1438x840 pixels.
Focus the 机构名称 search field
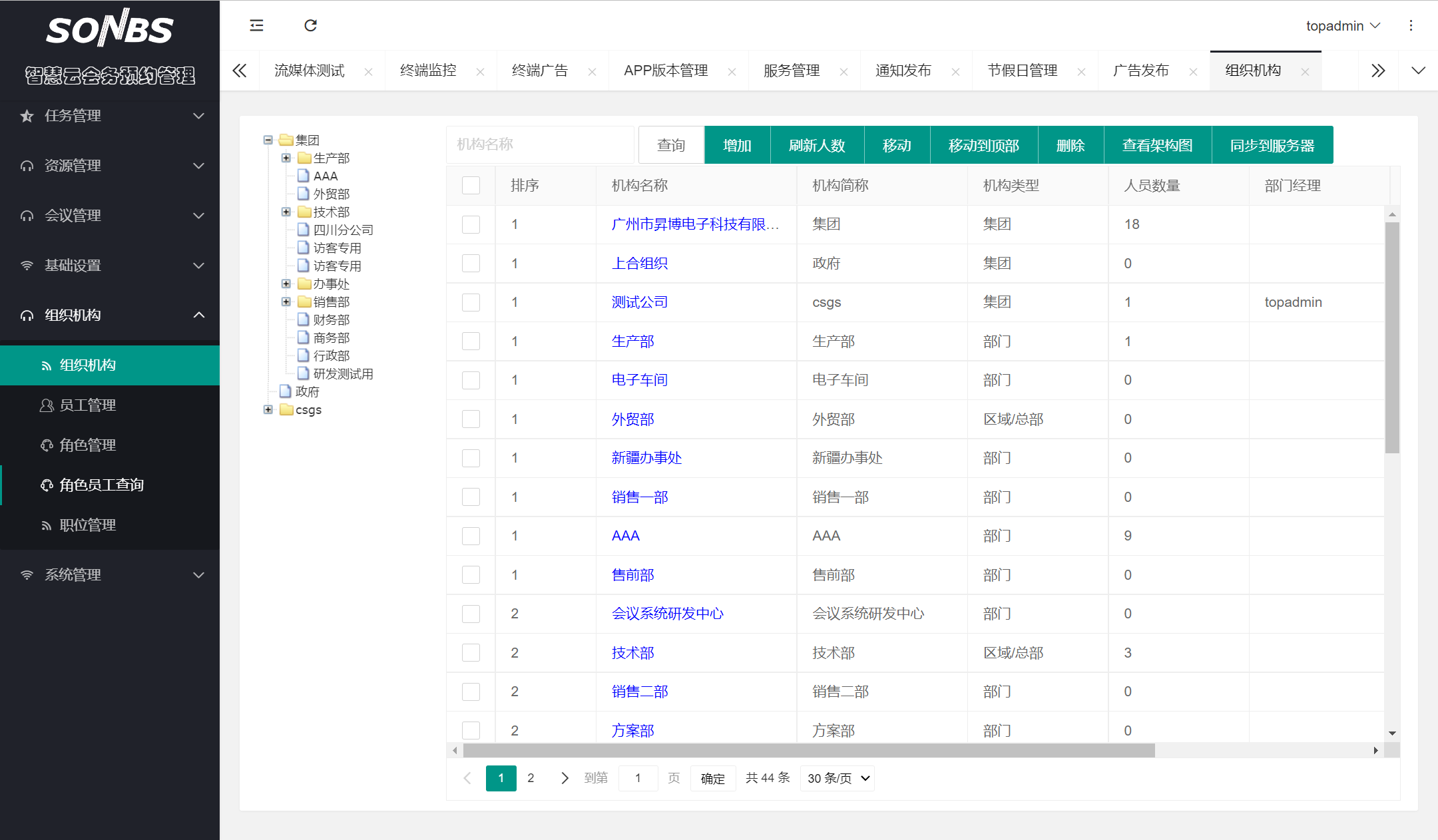tap(539, 144)
